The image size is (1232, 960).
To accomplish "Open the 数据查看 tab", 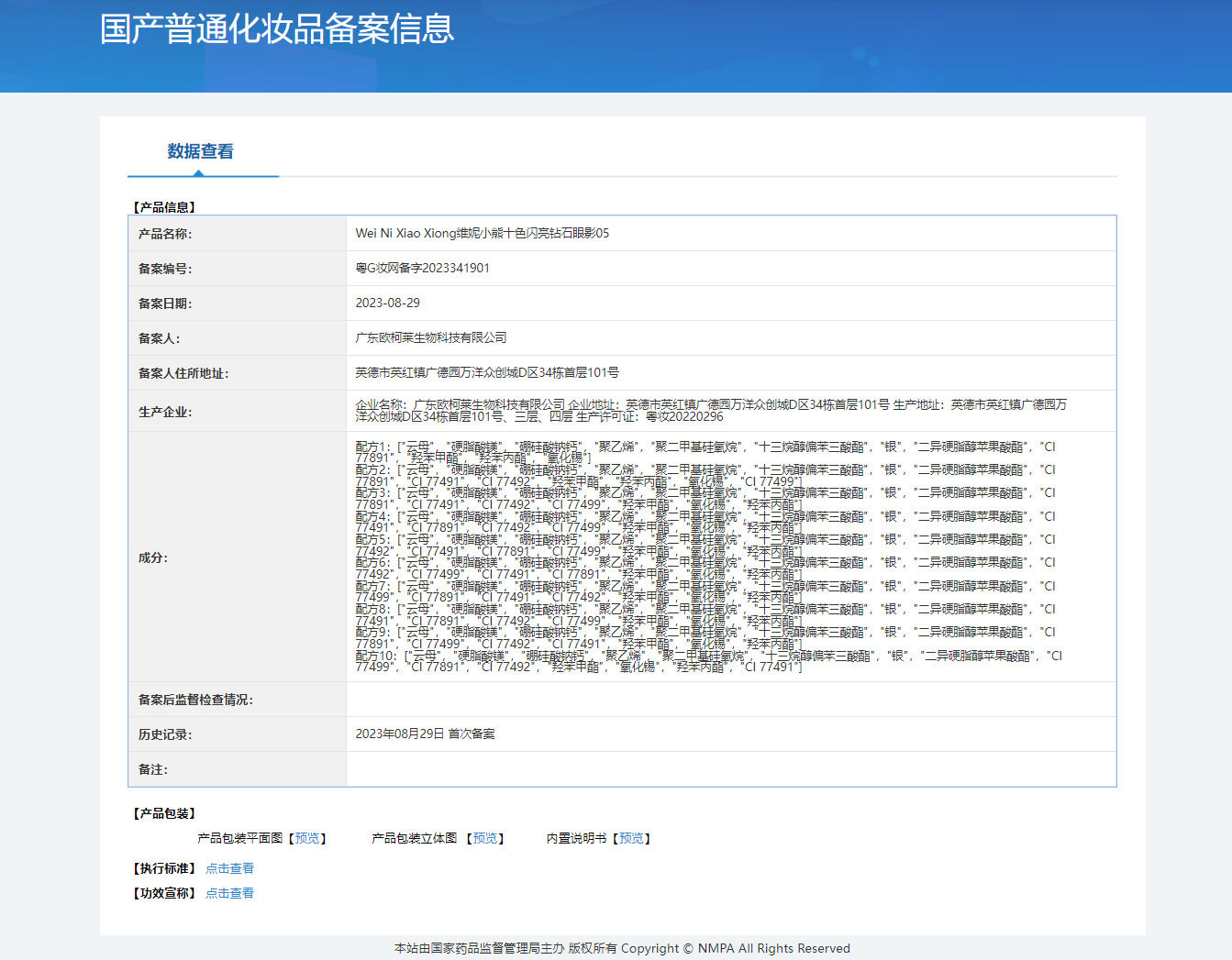I will click(x=200, y=151).
